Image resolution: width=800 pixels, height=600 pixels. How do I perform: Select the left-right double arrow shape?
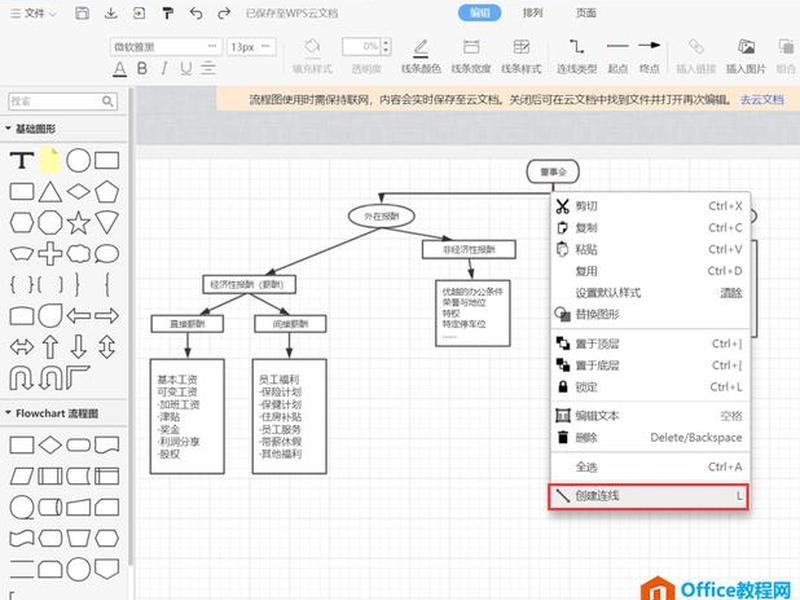[x=22, y=347]
